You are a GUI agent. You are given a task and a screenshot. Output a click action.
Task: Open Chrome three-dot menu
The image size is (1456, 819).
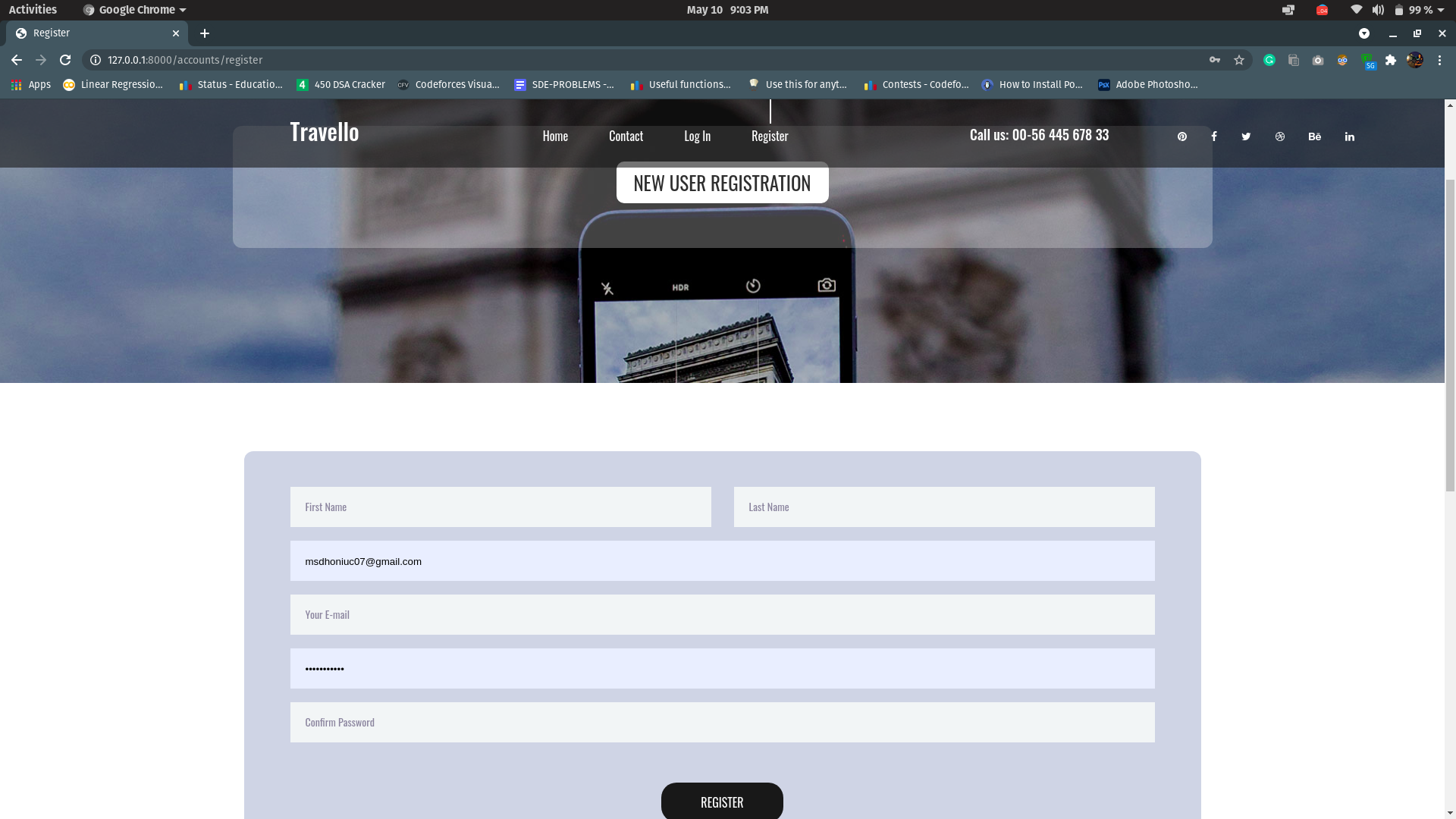coord(1439,60)
